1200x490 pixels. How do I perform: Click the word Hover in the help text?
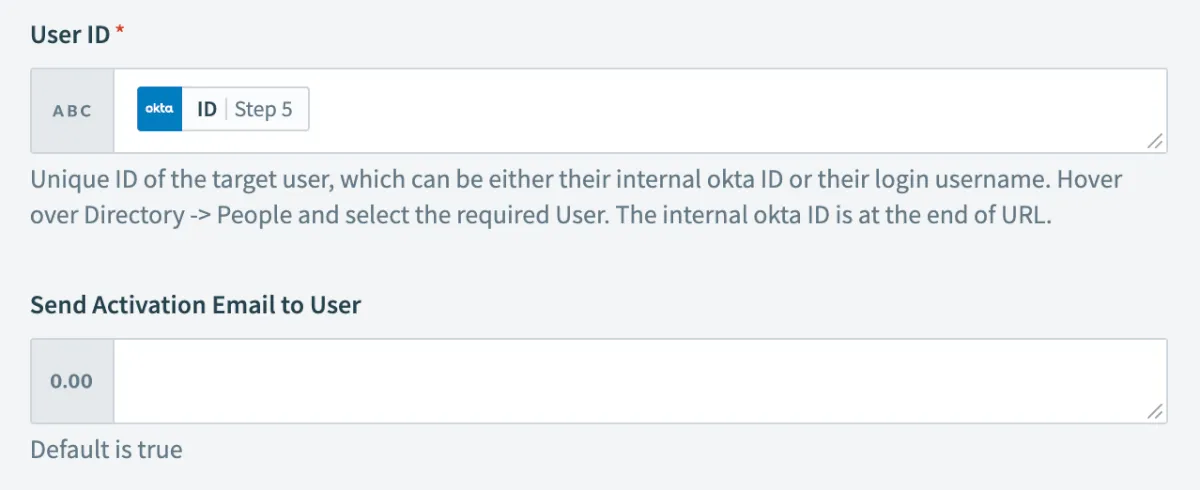[x=1088, y=181]
